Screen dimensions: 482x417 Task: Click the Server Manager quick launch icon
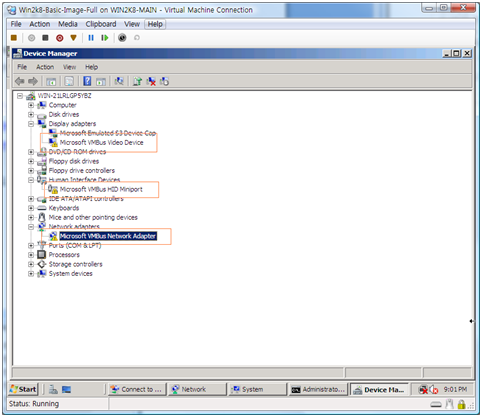[x=53, y=389]
